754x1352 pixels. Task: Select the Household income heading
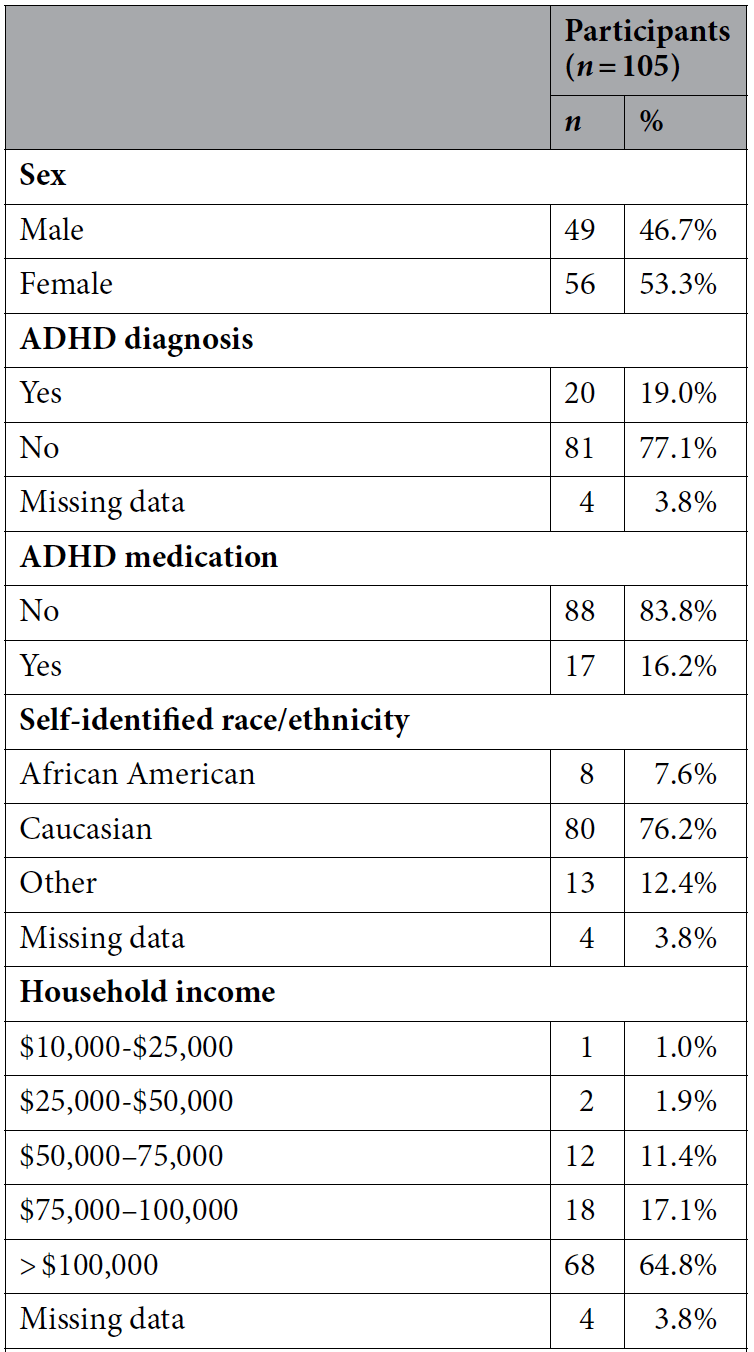point(148,992)
